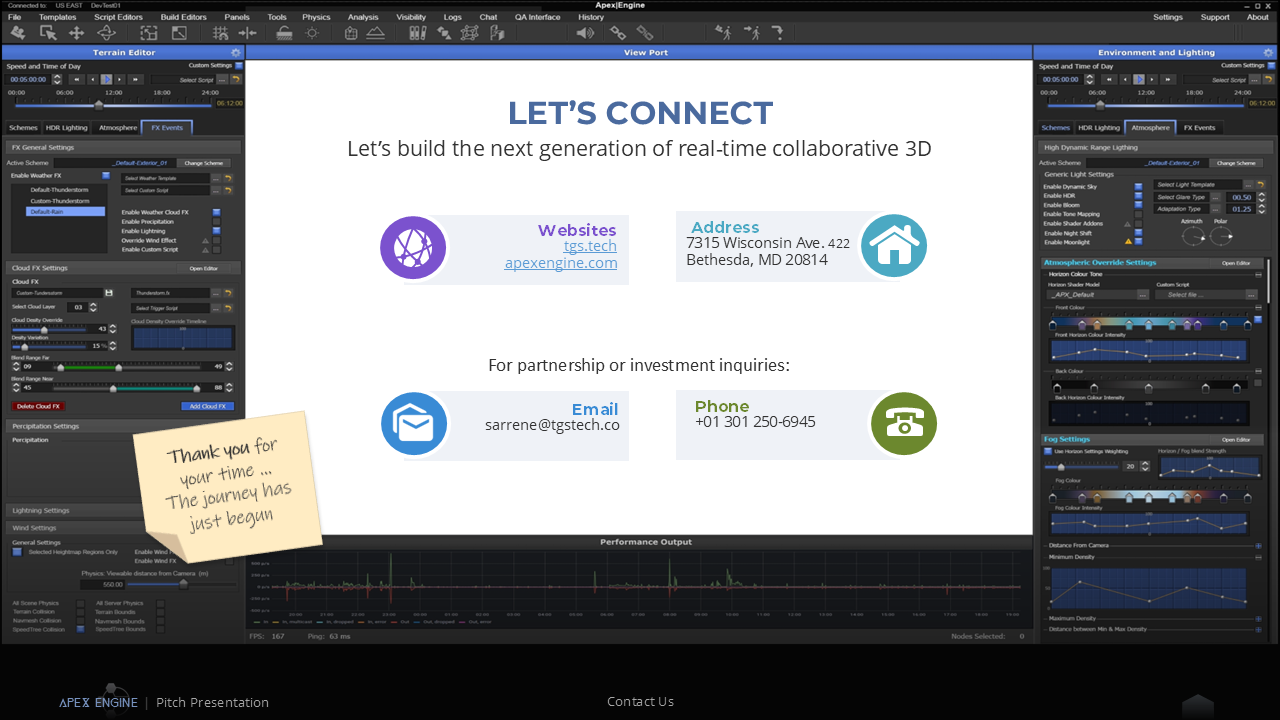
Task: Switch to HDR Lighting tab in Terrain Editor
Action: point(68,128)
